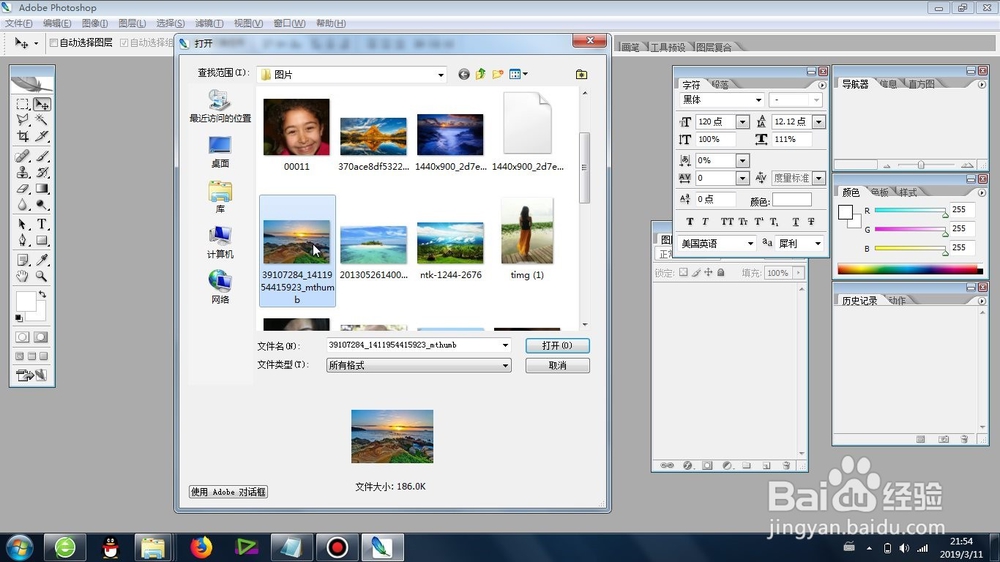Image resolution: width=1000 pixels, height=562 pixels.
Task: Enable 自动选择图层 checkbox
Action: click(x=54, y=43)
